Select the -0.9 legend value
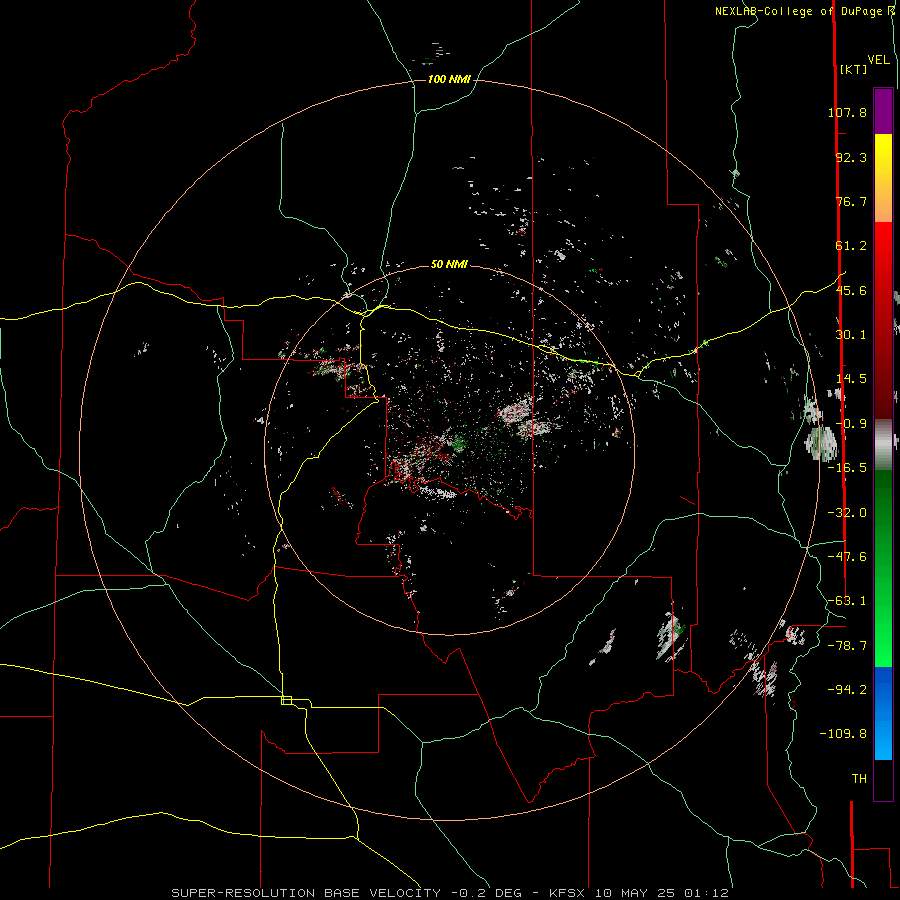 tap(851, 424)
